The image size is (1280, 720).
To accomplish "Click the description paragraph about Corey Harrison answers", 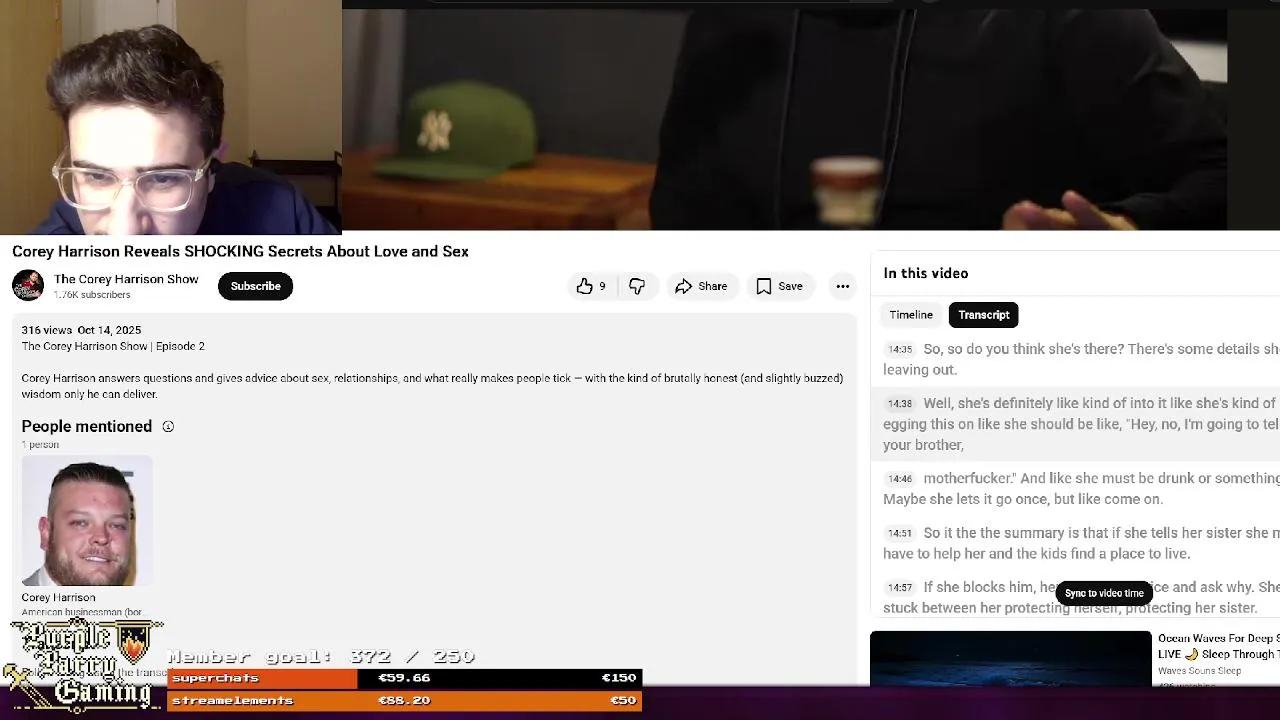I will (x=432, y=386).
